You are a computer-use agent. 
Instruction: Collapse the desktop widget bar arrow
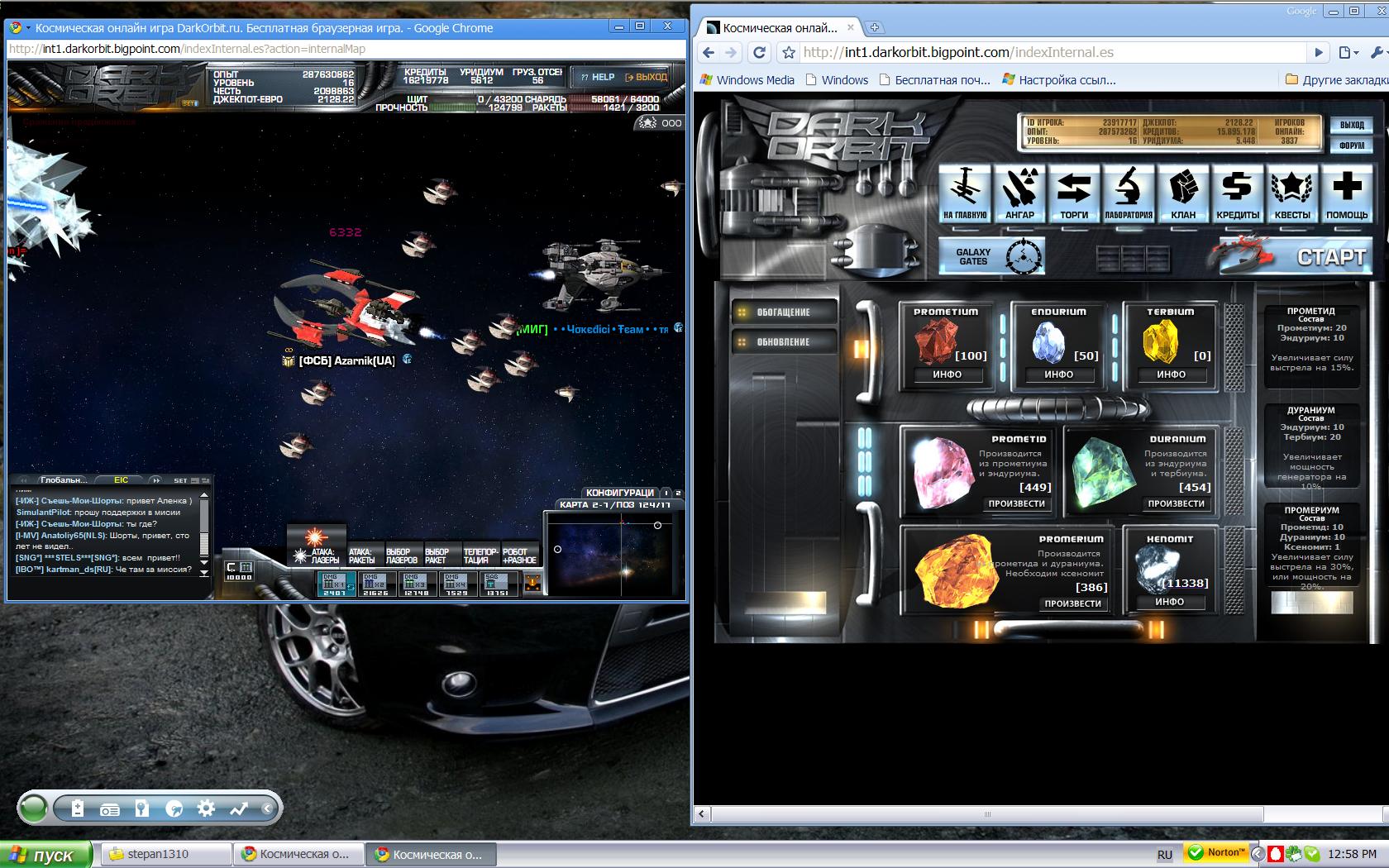267,808
